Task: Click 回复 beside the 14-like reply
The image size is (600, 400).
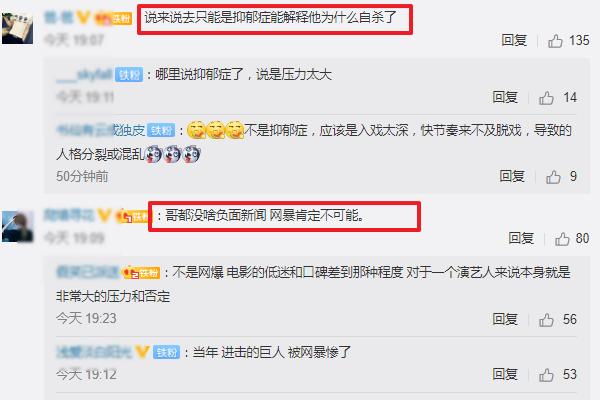Action: coord(505,98)
